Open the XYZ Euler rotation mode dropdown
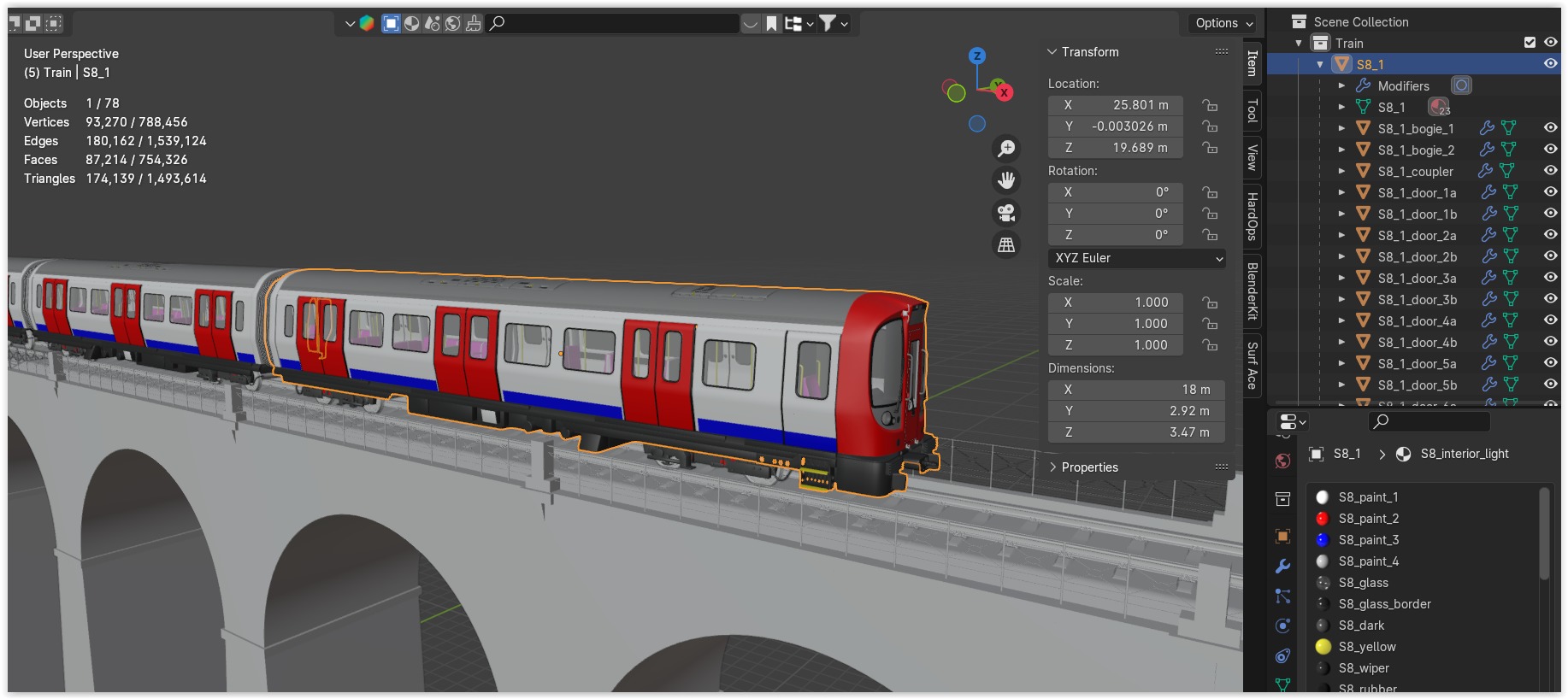This screenshot has height=699, width=1568. click(x=1137, y=258)
